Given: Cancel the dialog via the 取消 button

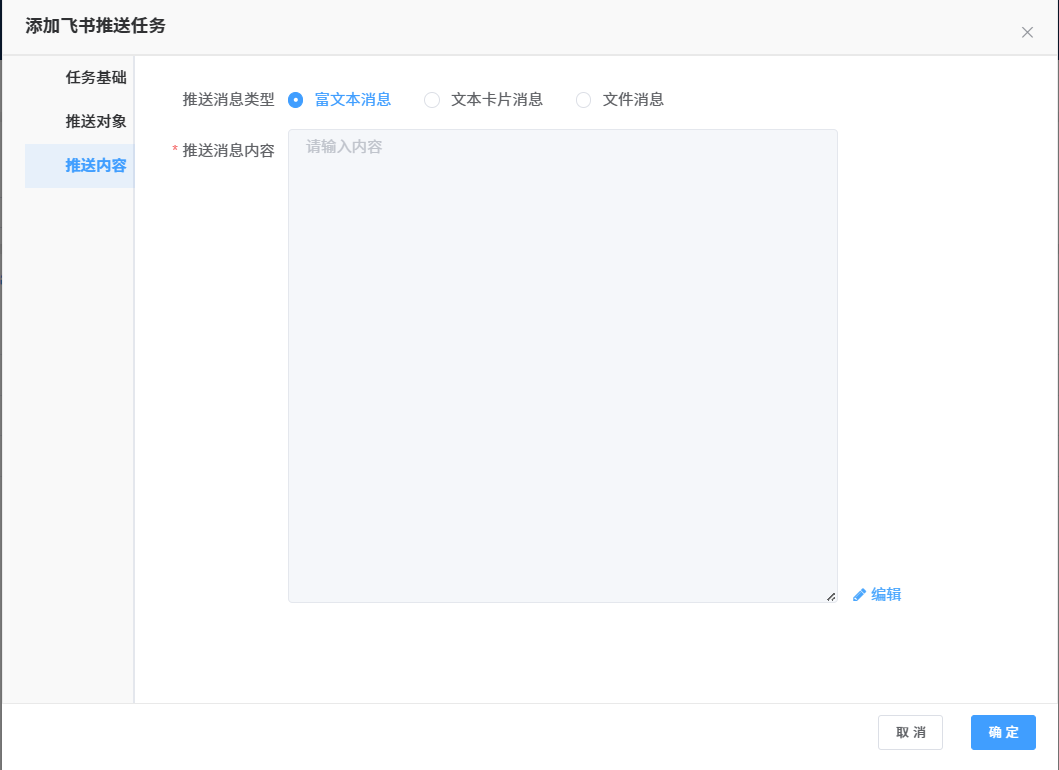Looking at the screenshot, I should tap(910, 732).
